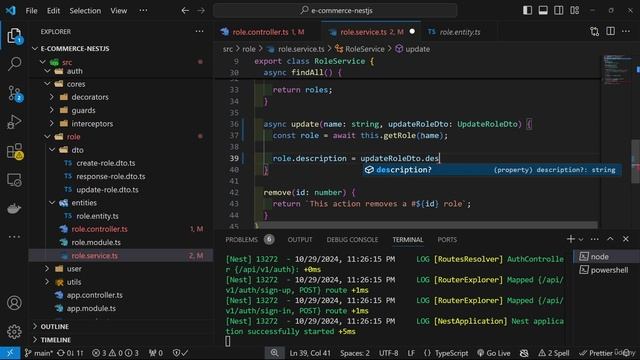The height and width of the screenshot is (360, 640).
Task: Open the Extensions view
Action: [x=14, y=151]
